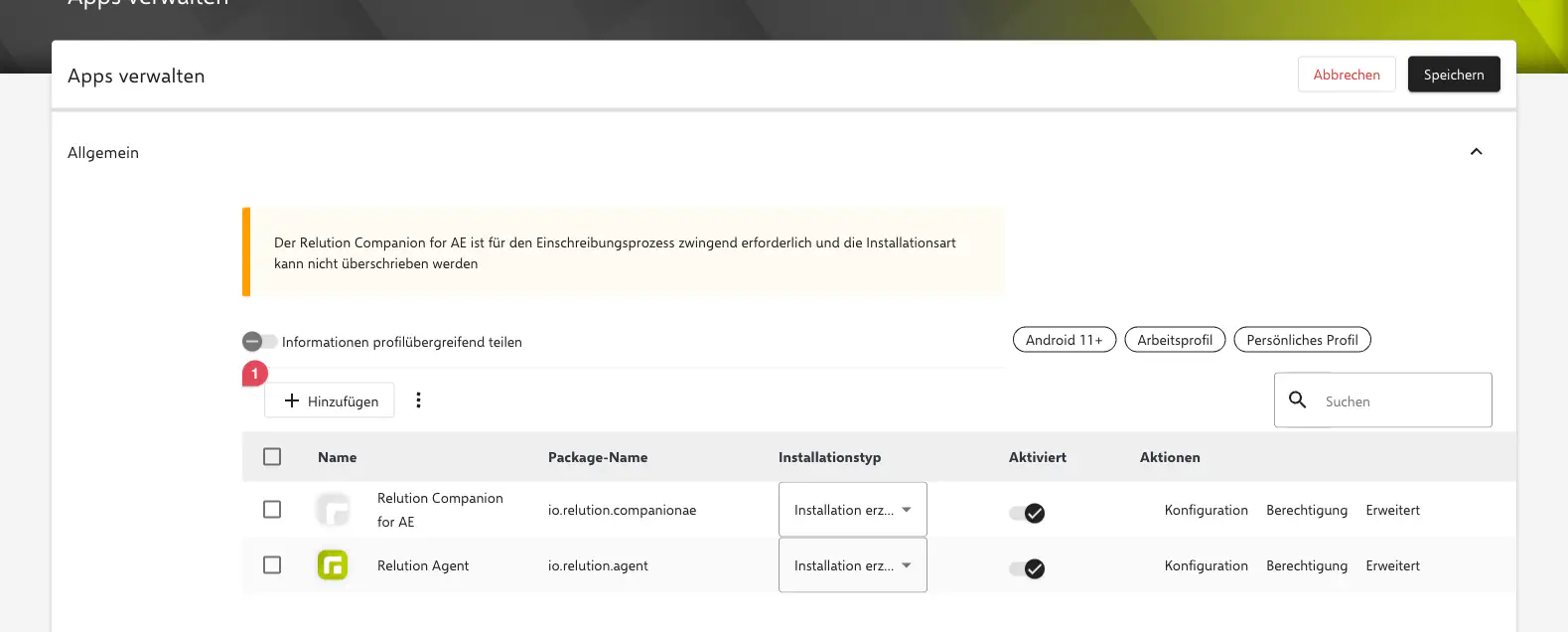This screenshot has height=632, width=1568.
Task: Click the Installationstyp column header
Action: 829,457
